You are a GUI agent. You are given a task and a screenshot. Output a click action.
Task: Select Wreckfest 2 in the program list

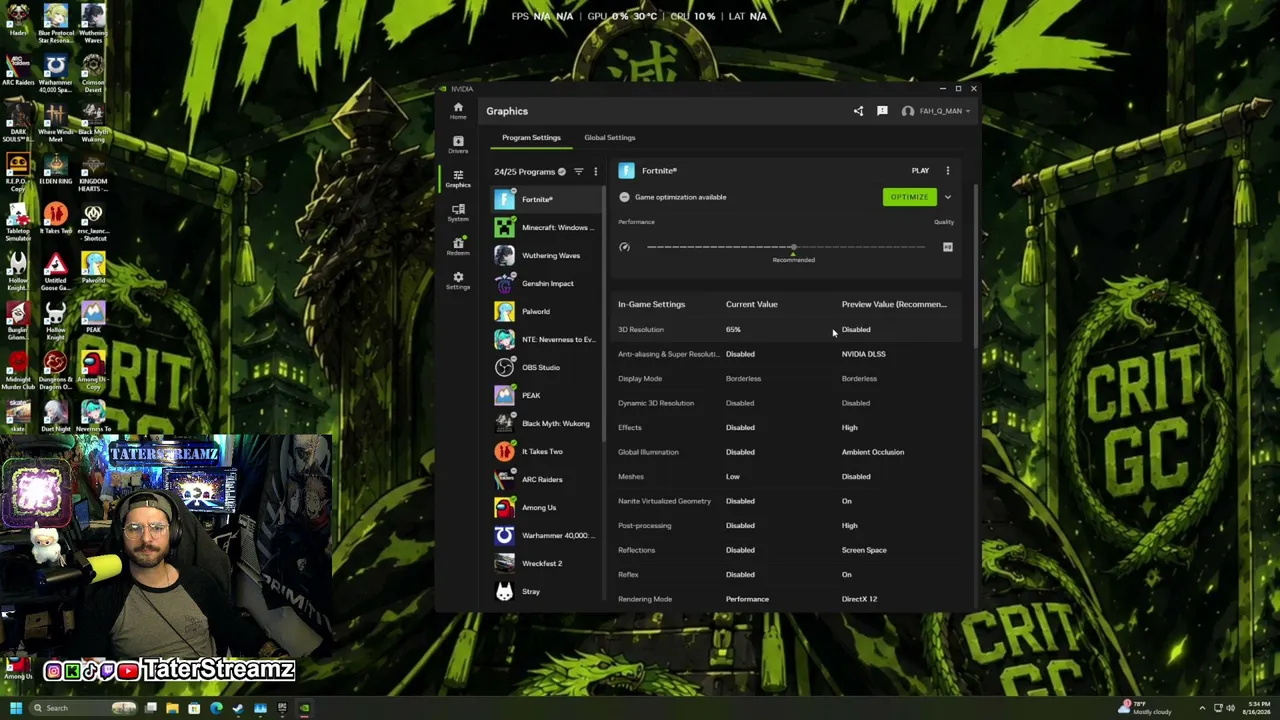click(547, 563)
